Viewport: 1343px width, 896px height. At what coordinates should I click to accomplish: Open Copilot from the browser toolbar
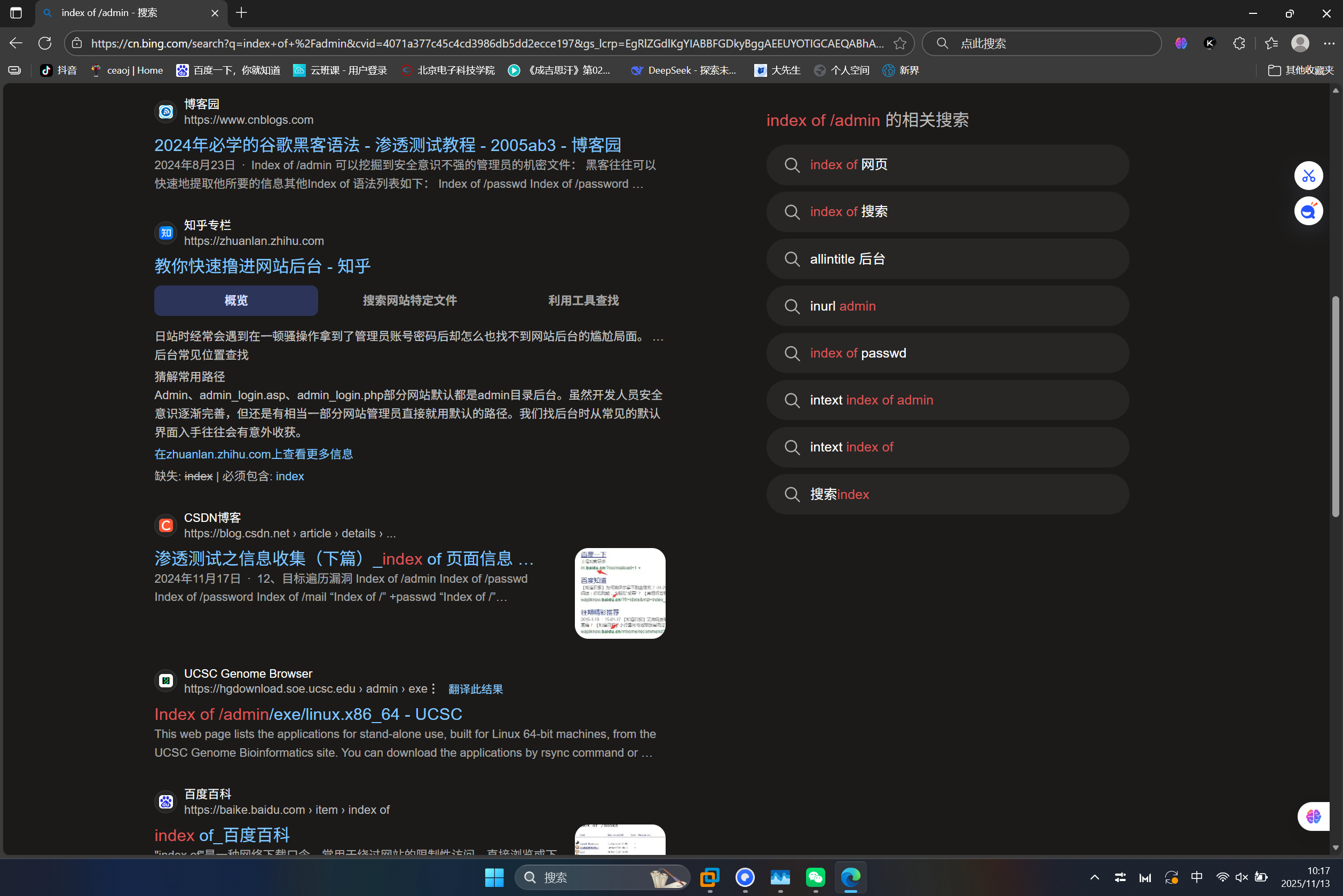tap(1181, 43)
